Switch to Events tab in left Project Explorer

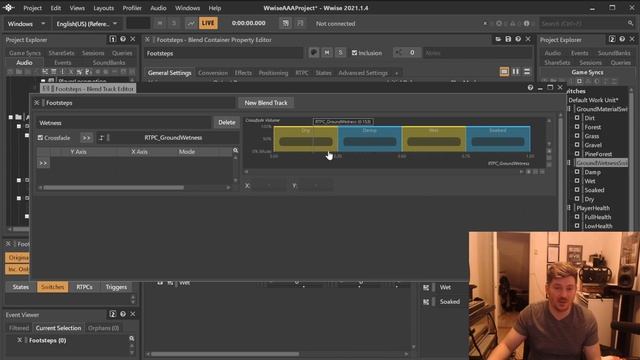pyautogui.click(x=62, y=62)
